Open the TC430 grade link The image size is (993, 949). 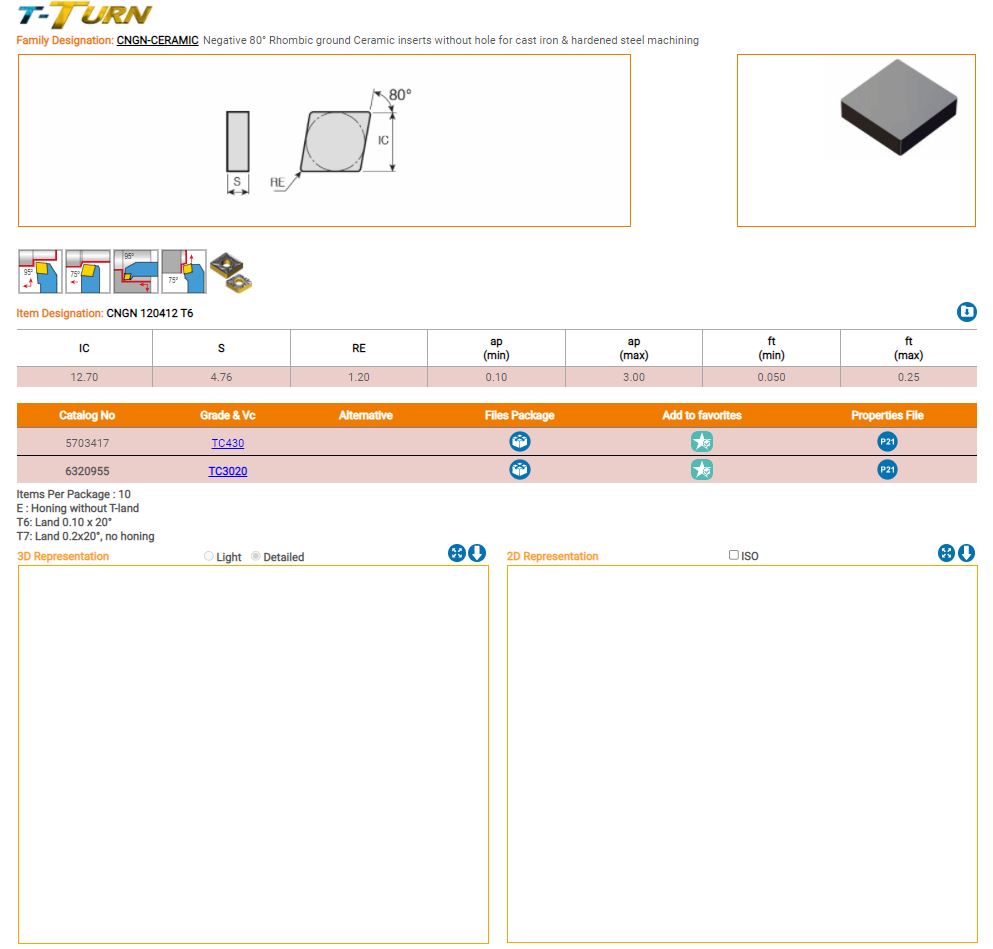coord(227,442)
